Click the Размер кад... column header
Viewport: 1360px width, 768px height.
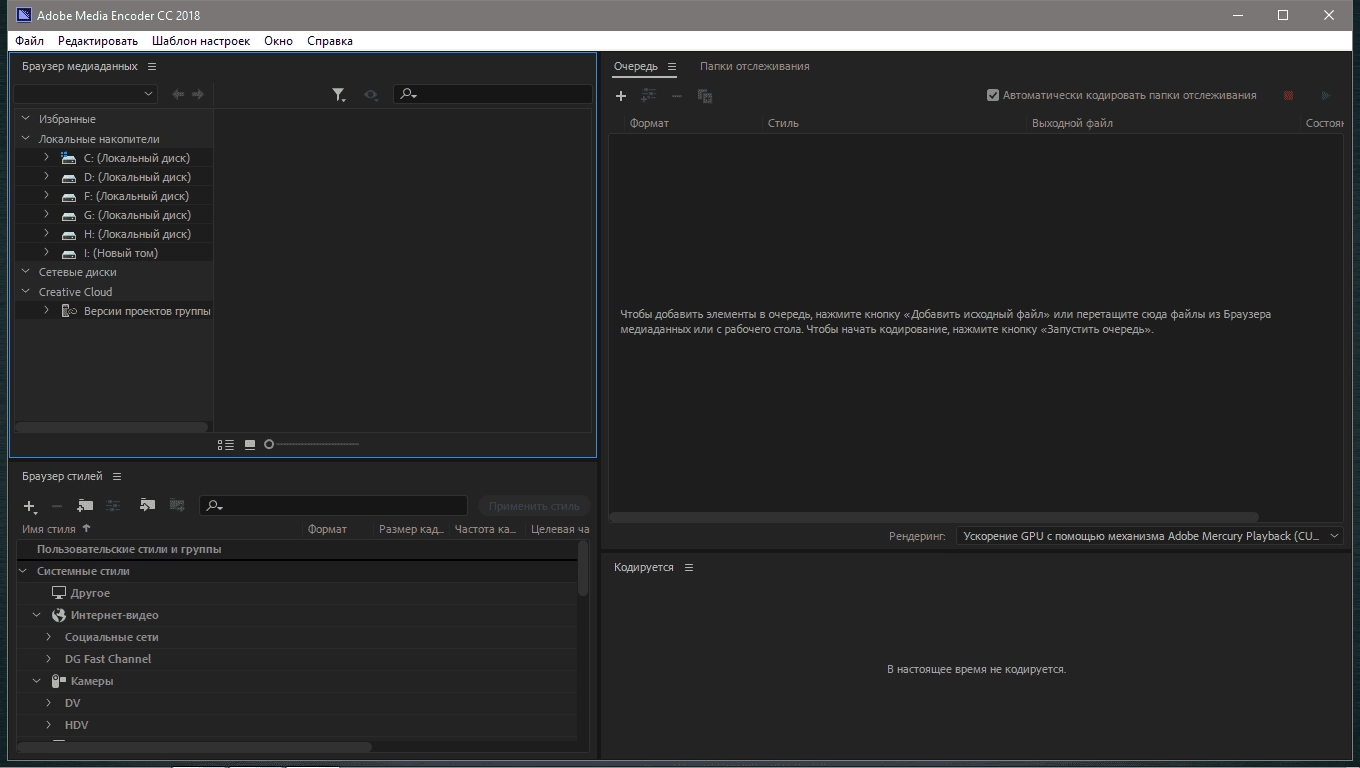point(411,529)
